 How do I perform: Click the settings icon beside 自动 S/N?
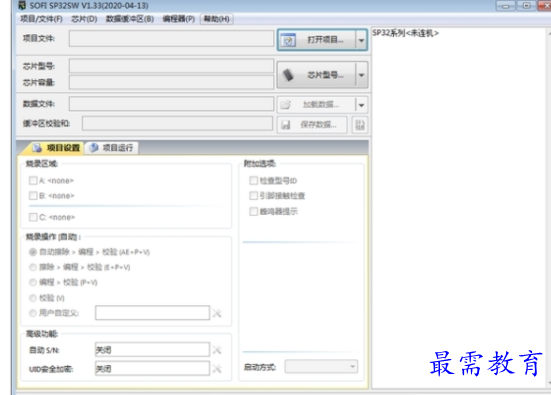pos(217,350)
